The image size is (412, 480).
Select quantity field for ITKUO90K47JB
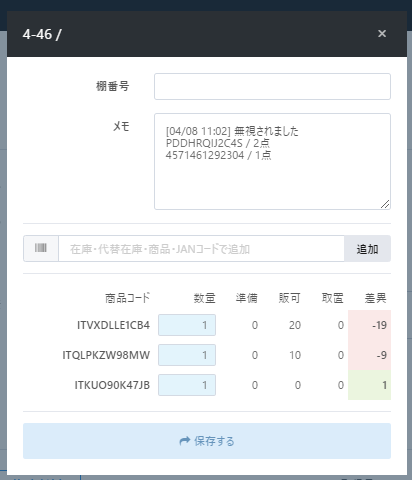click(x=187, y=385)
